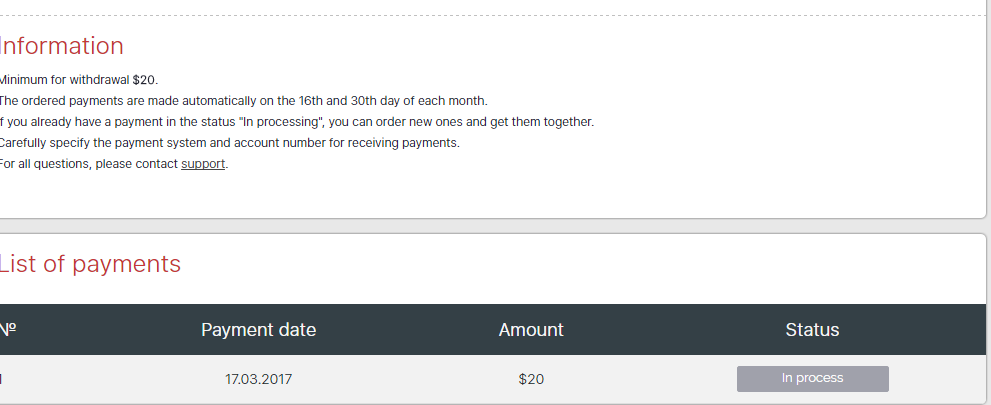Click the Information heading

(62, 46)
